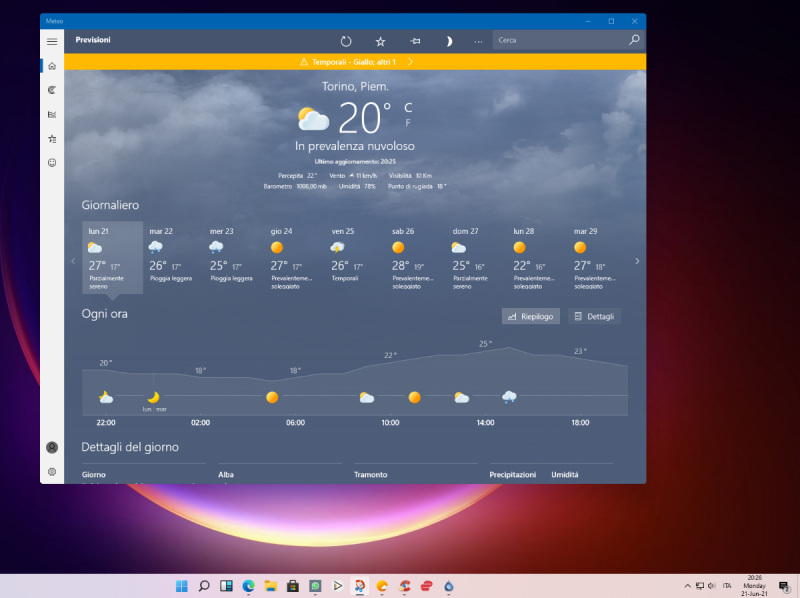This screenshot has width=800, height=598.
Task: Open the Riepilogo hourly view
Action: [x=530, y=315]
